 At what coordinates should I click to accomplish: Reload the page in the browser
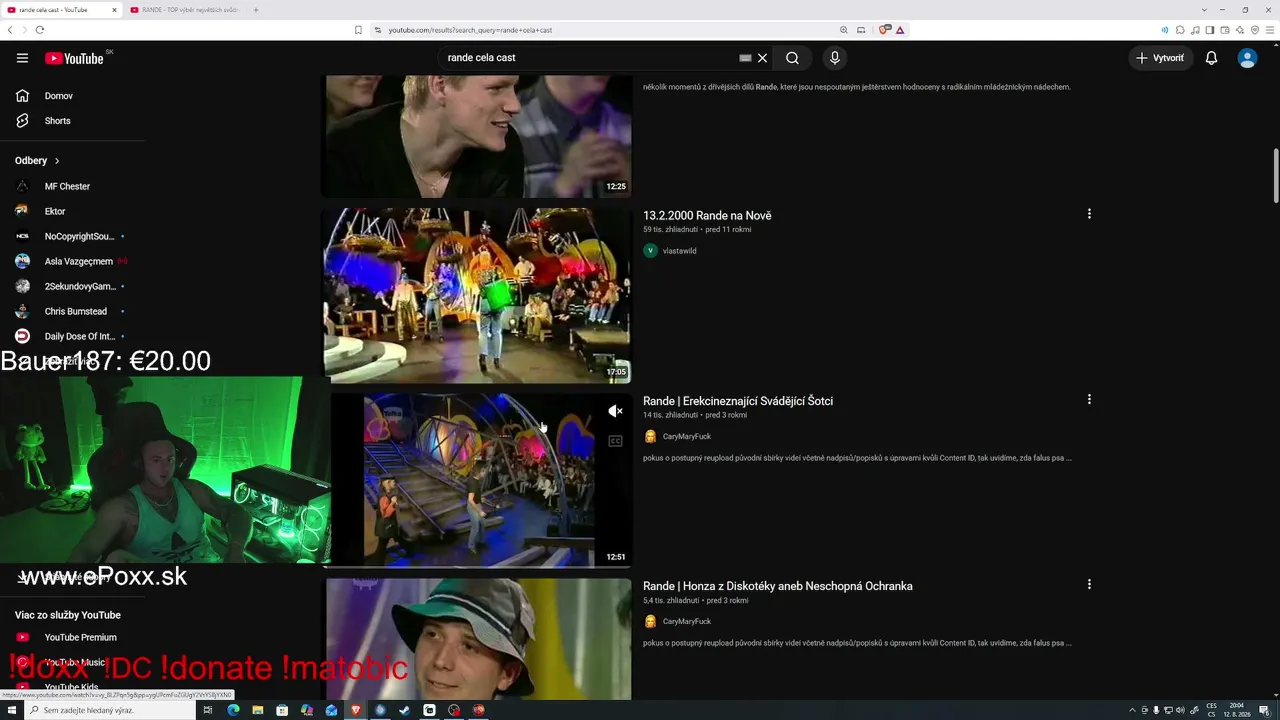pyautogui.click(x=40, y=30)
